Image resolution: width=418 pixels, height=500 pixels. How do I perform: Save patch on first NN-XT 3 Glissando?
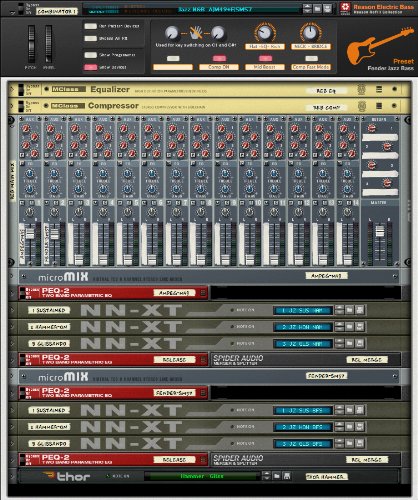pos(359,343)
